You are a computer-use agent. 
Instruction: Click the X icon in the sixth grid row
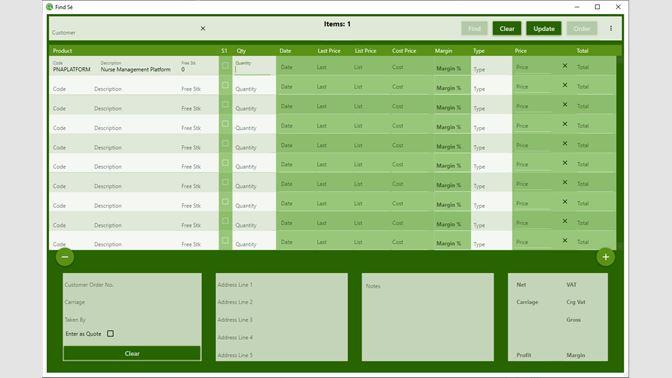(x=565, y=163)
